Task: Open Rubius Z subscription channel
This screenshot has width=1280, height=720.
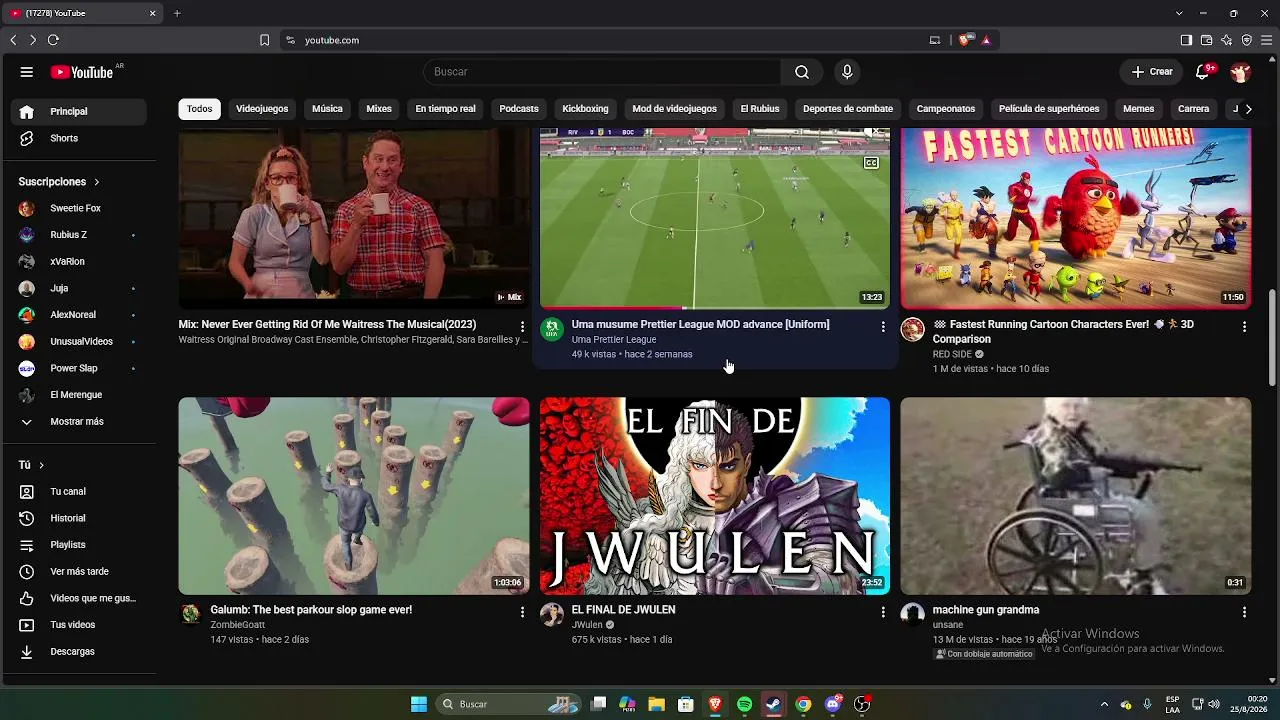Action: [78, 235]
